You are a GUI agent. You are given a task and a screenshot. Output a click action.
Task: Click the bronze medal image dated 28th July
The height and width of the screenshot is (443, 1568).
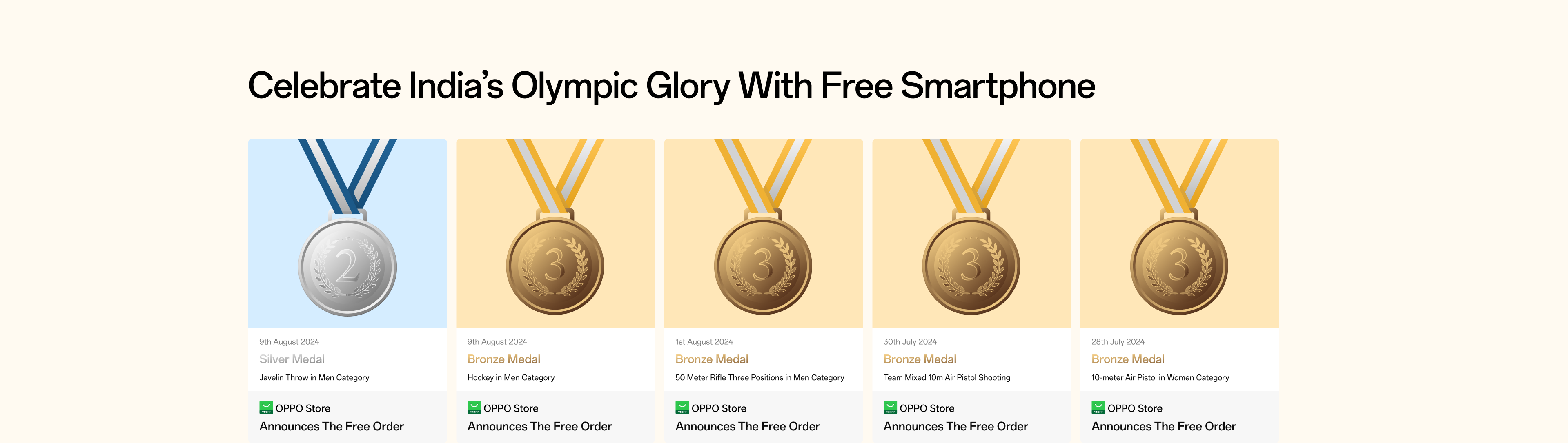(1179, 266)
